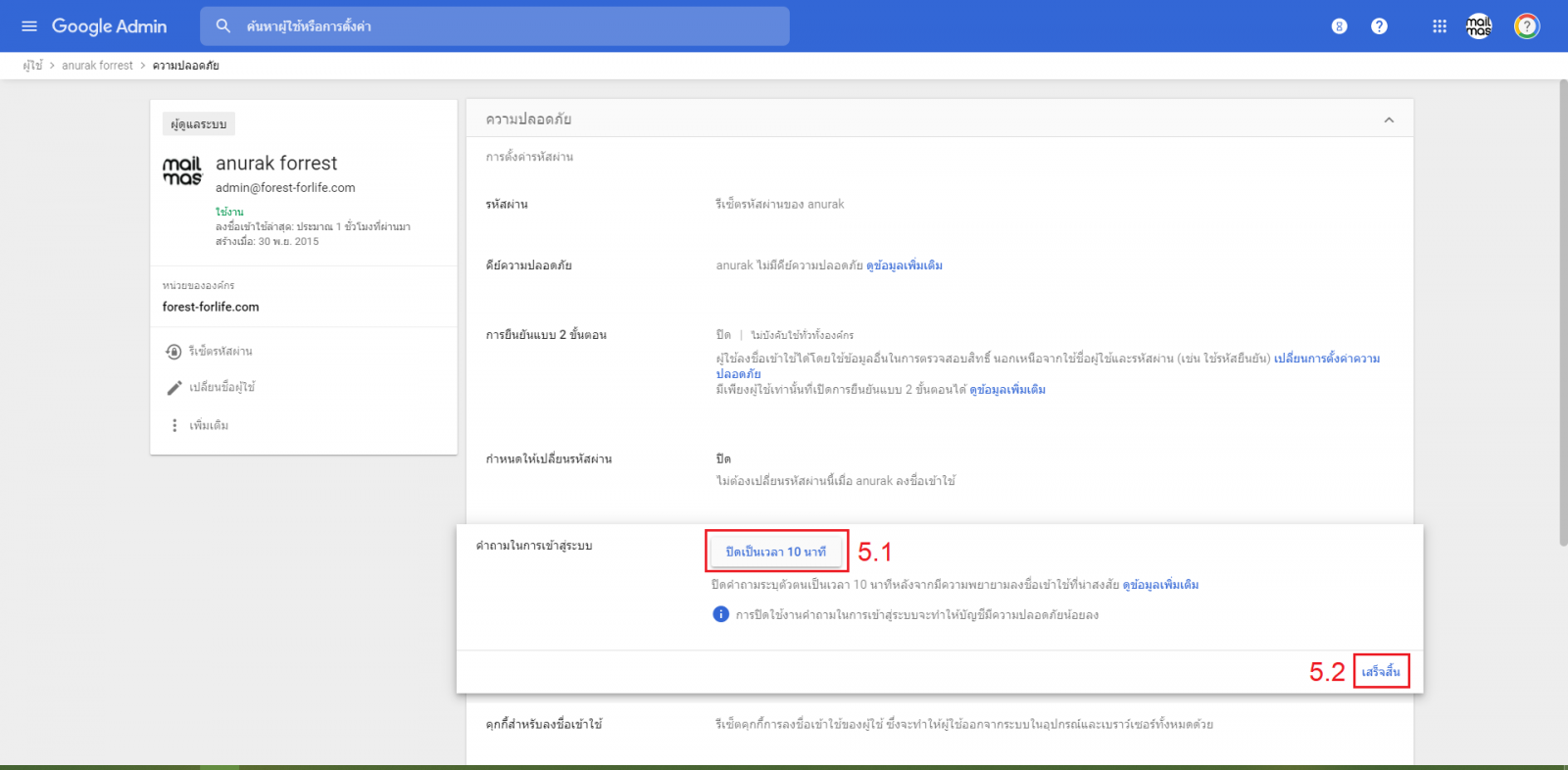Click the ความปลอดภัย breadcrumb text
Image resolution: width=1568 pixels, height=770 pixels.
[186, 66]
